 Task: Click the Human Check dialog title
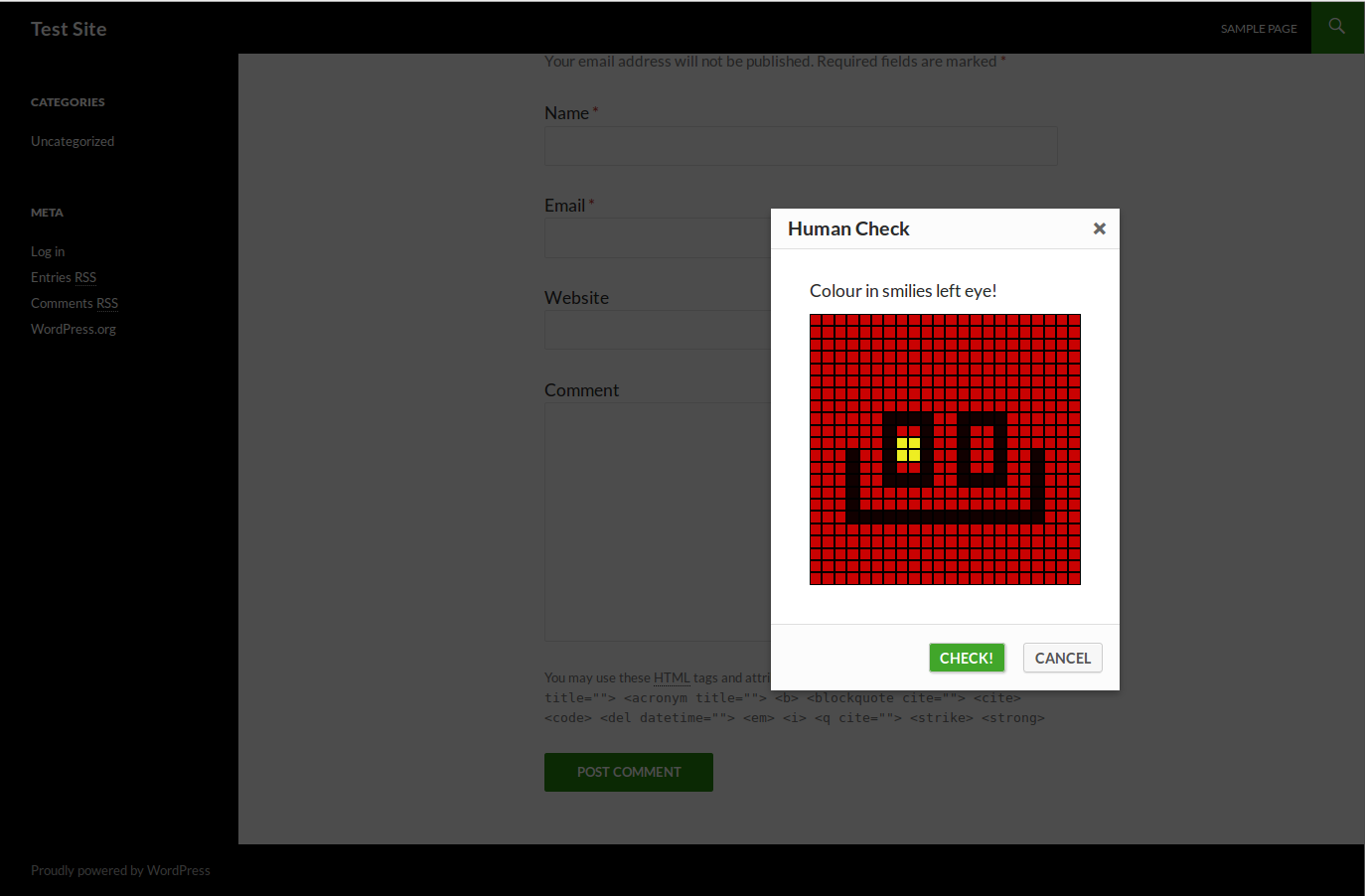click(848, 228)
